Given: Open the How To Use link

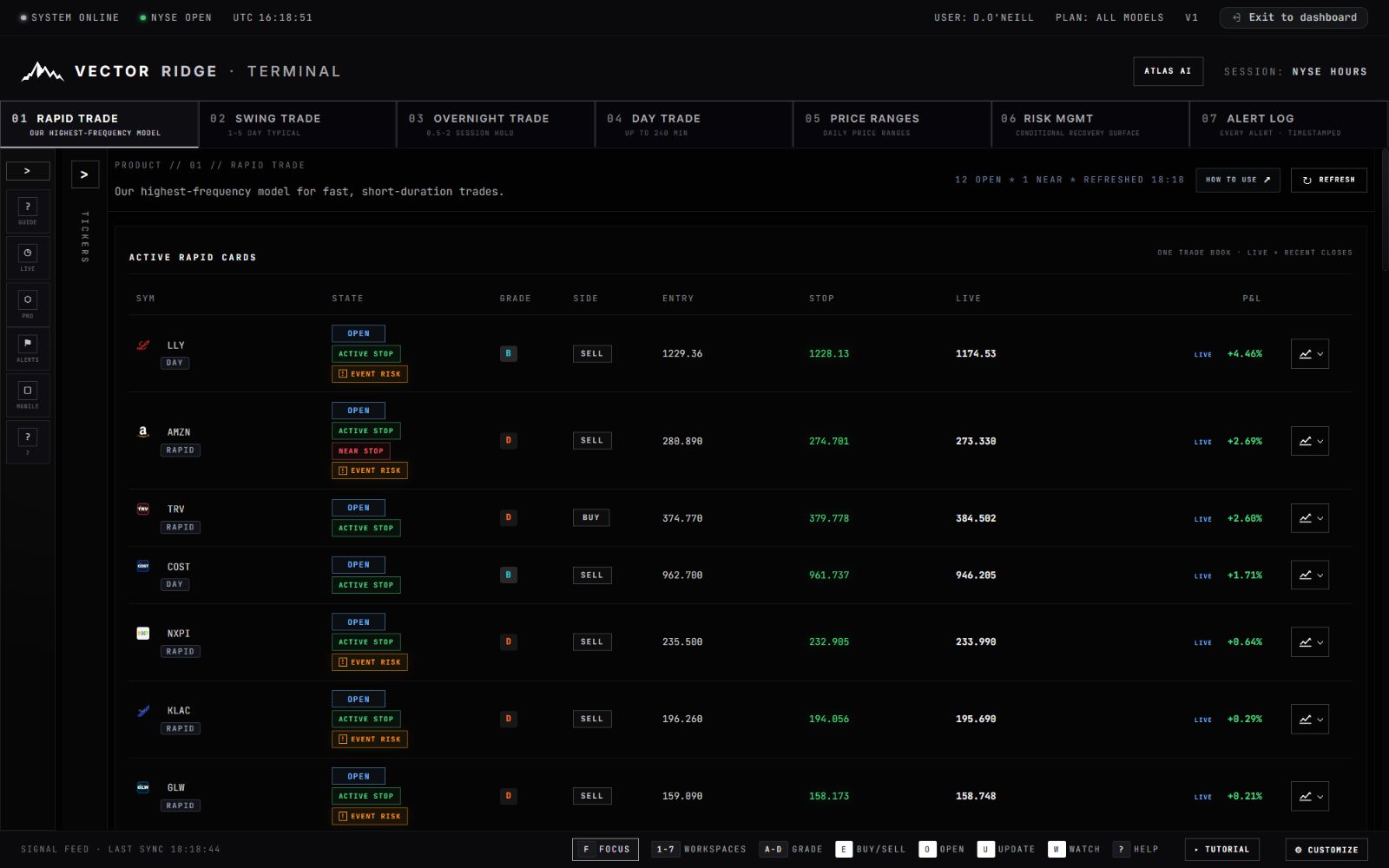Looking at the screenshot, I should pyautogui.click(x=1238, y=180).
